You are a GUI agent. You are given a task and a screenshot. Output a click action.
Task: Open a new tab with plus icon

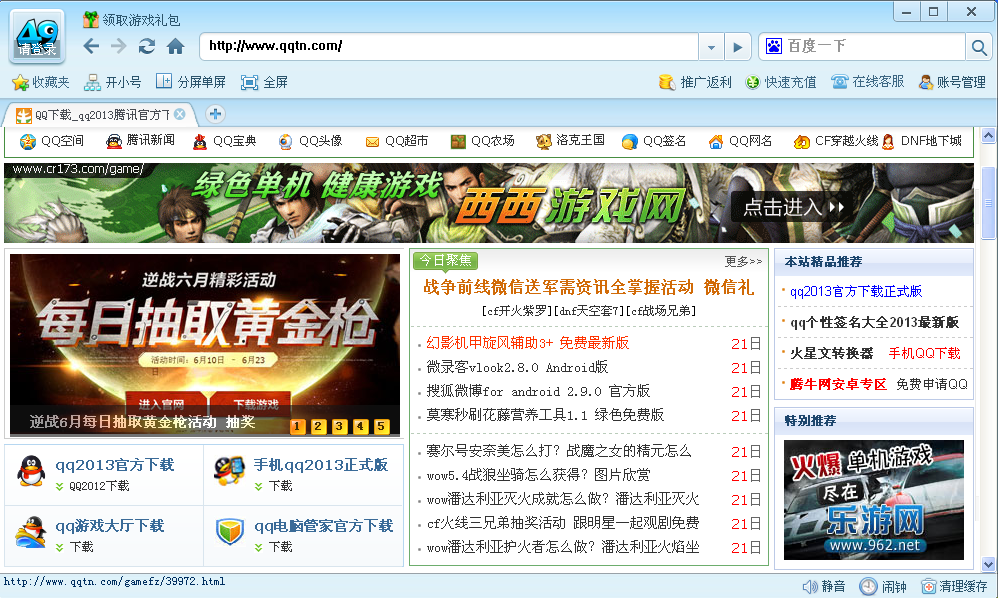(x=215, y=114)
